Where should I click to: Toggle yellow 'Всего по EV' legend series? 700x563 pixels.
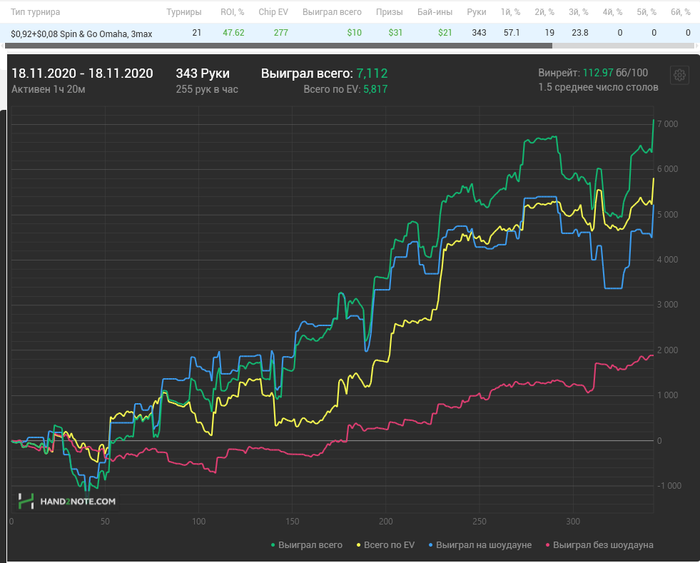pyautogui.click(x=386, y=545)
